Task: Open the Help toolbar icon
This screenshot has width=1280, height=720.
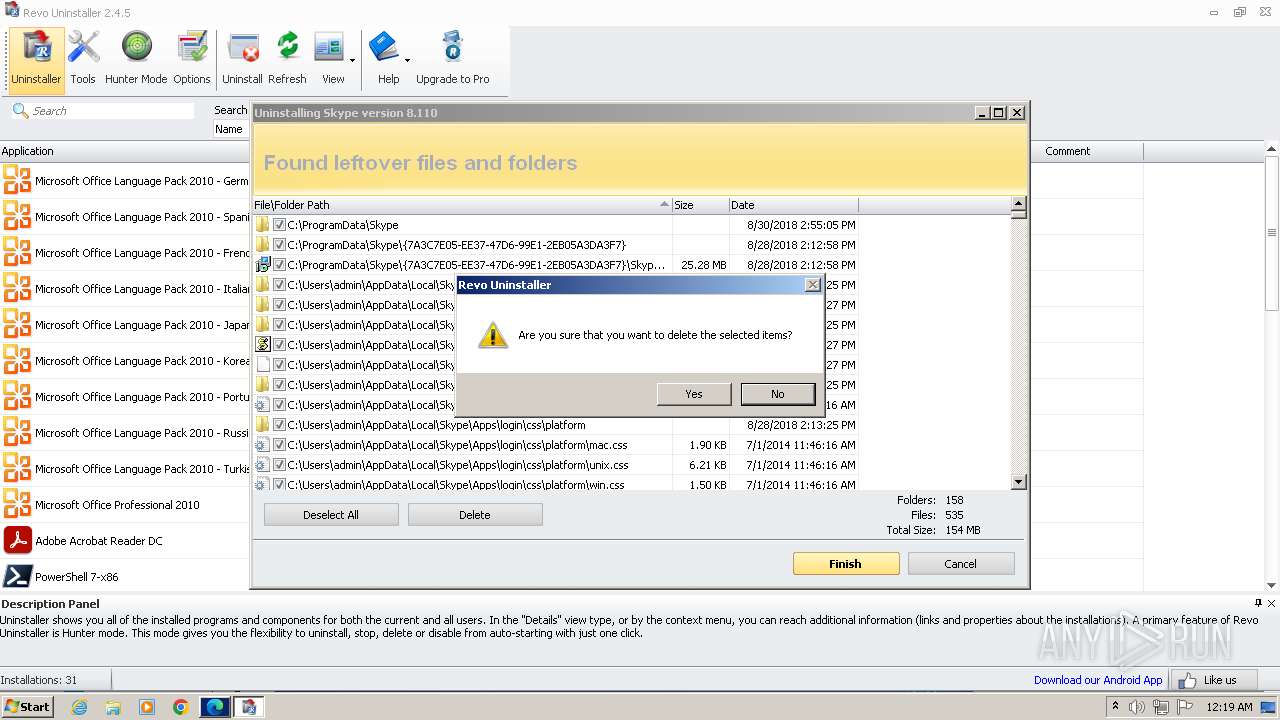Action: click(x=385, y=58)
